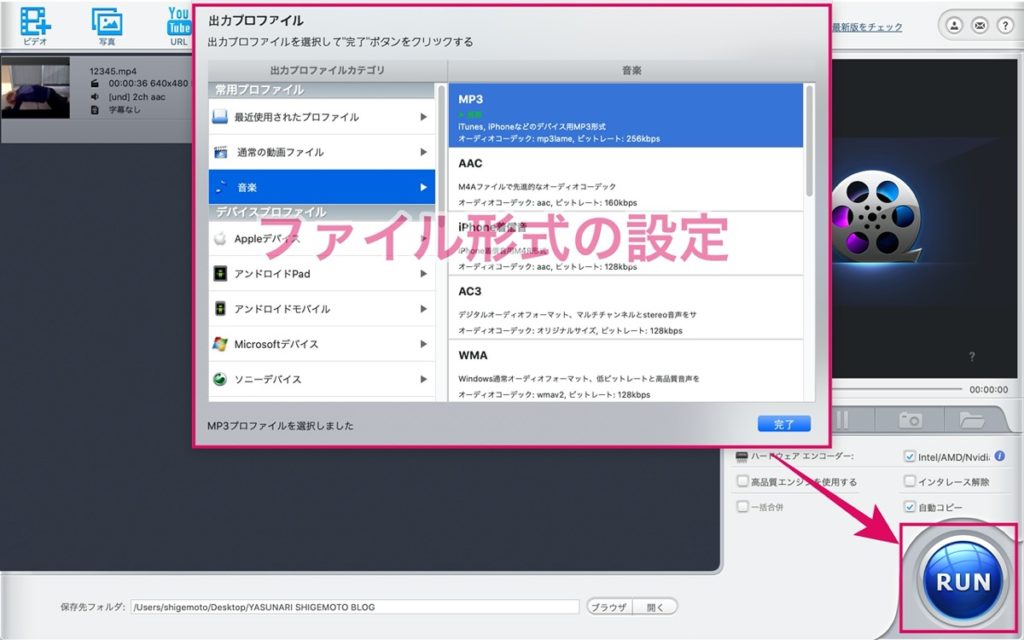Expand ソニーデバイス arrow

point(423,379)
